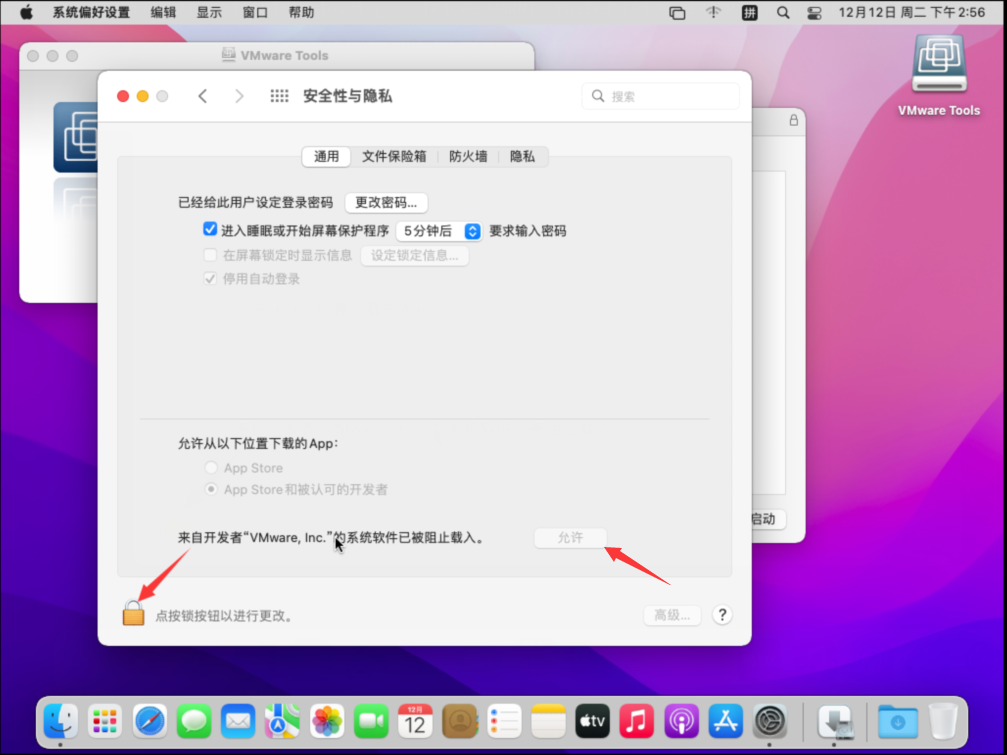The width and height of the screenshot is (1007, 755).
Task: Open Messages from the Dock
Action: [194, 721]
